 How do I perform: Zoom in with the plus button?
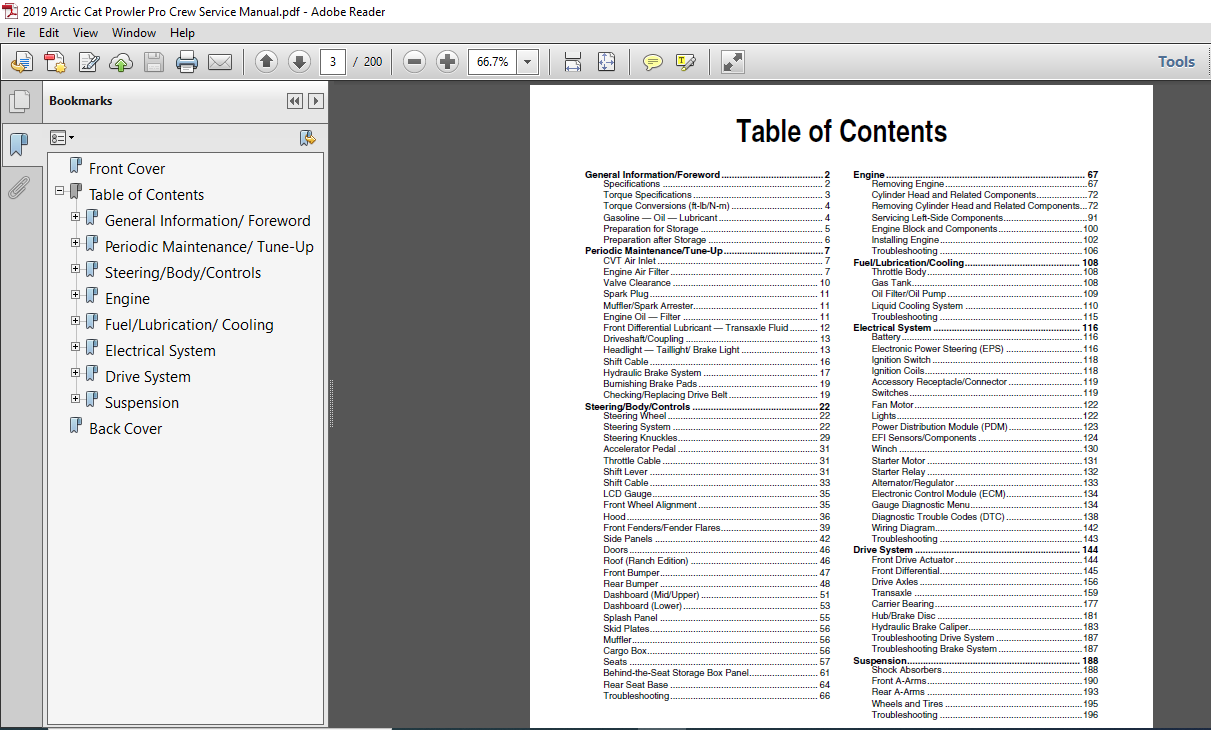447,62
